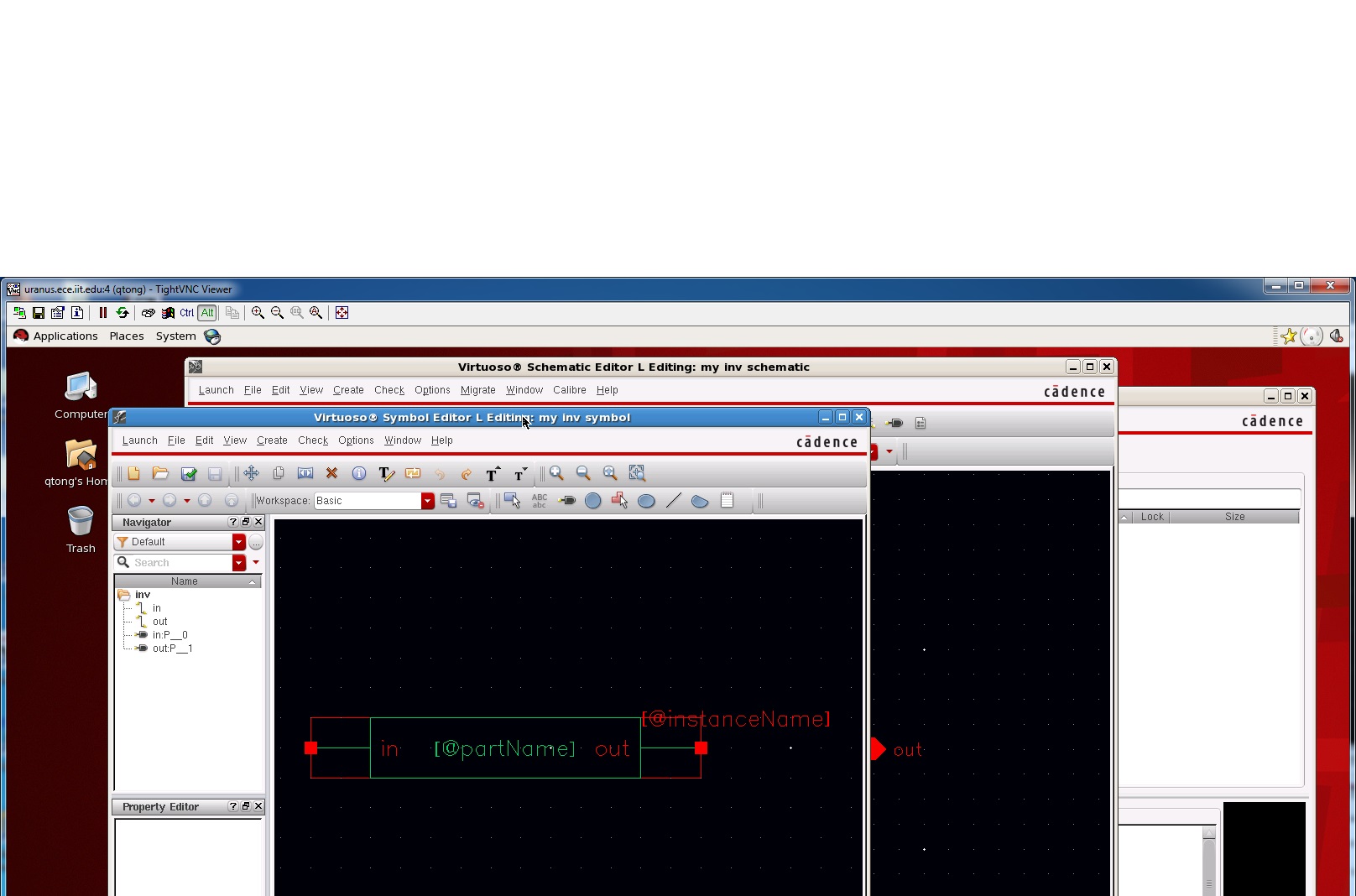Click the Size column header in right window

tap(1234, 517)
